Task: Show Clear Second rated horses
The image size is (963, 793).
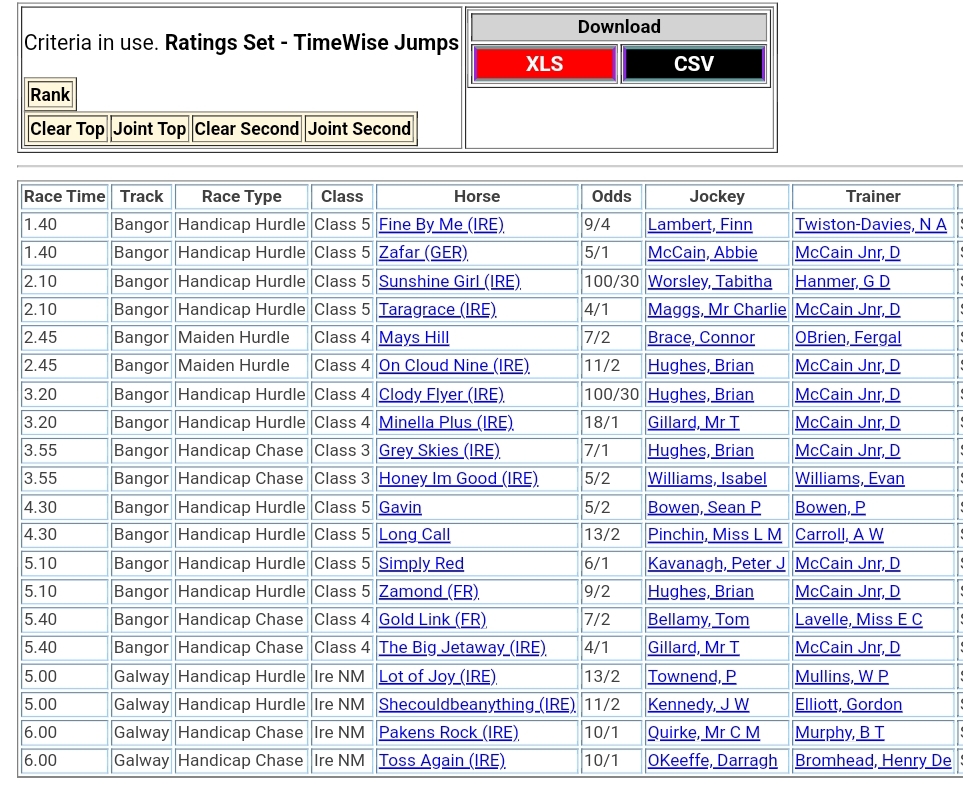Action: [x=246, y=129]
